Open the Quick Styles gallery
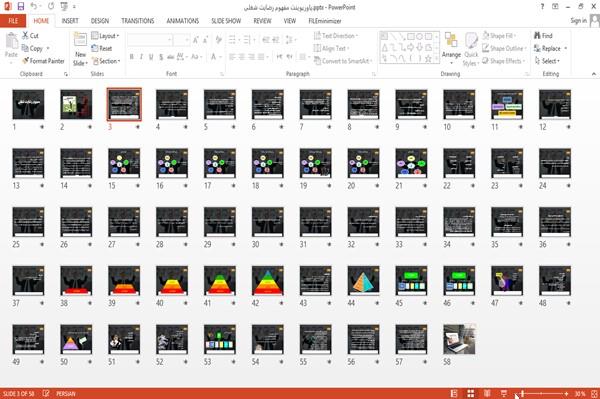 [x=471, y=49]
